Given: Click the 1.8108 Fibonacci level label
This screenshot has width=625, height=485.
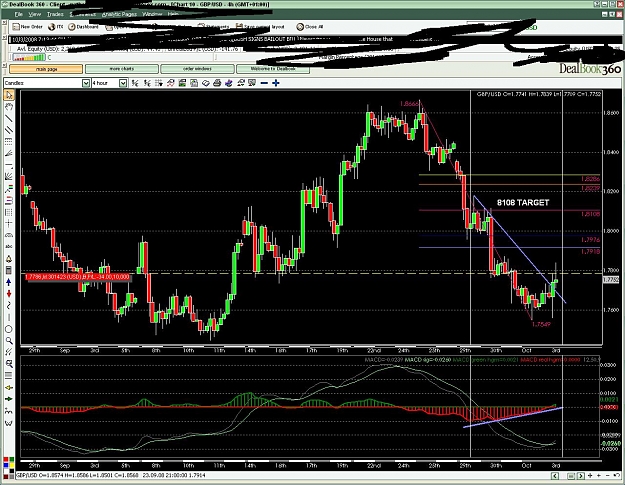Looking at the screenshot, I should click(x=590, y=214).
